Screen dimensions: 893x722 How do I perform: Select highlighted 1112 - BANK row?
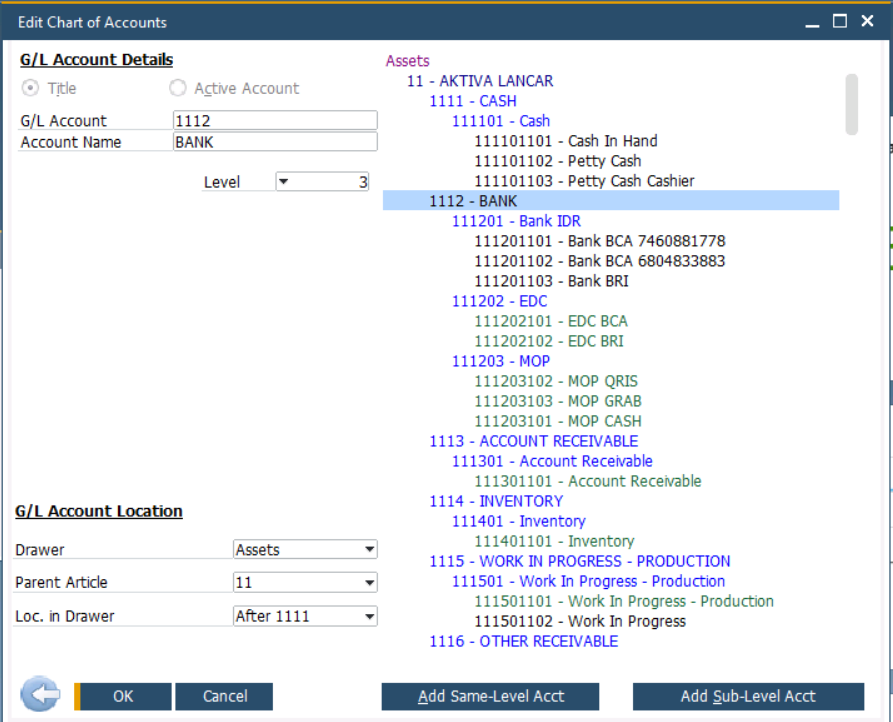(x=611, y=200)
